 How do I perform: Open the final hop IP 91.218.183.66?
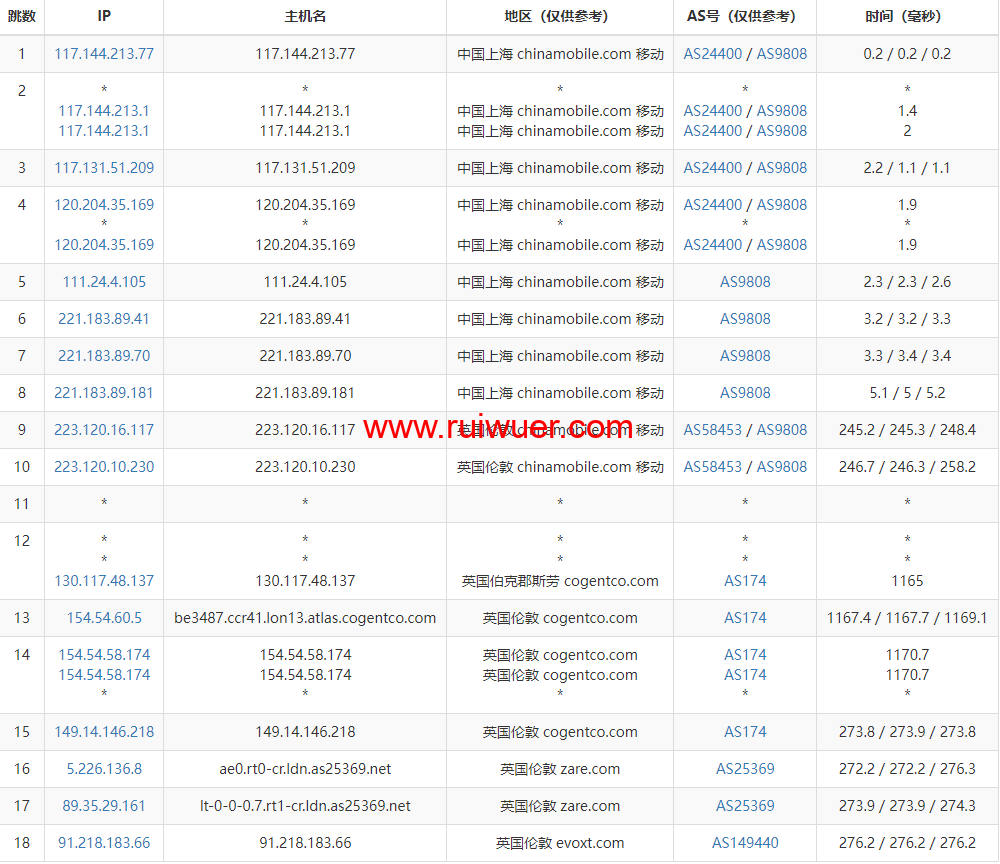point(104,843)
